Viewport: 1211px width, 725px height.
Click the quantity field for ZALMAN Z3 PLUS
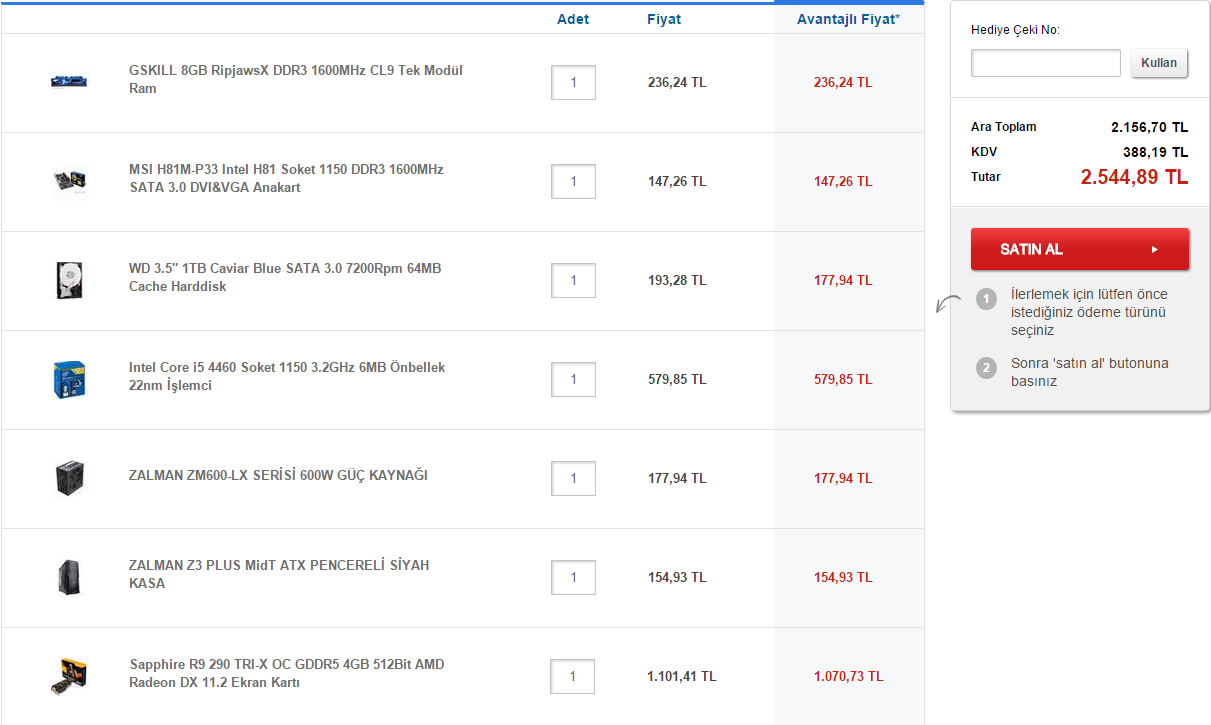tap(573, 578)
